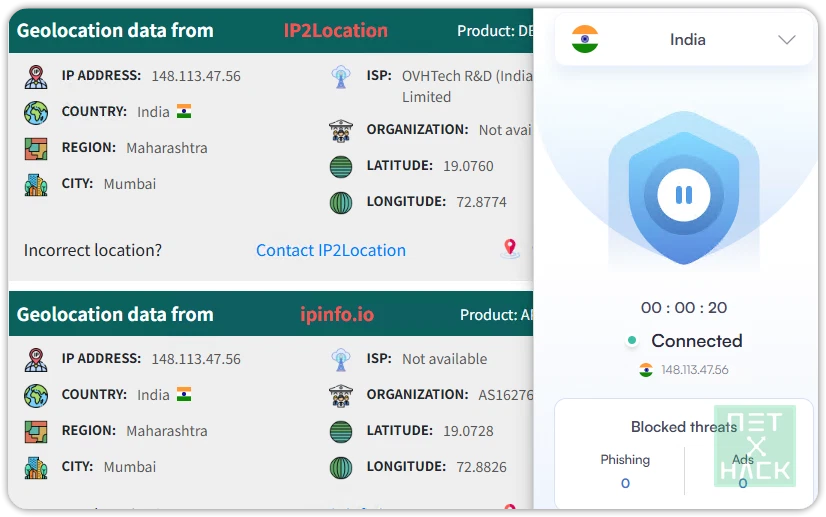Click the IP address pin icon in IP2Location
This screenshot has width=826, height=517.
36,77
